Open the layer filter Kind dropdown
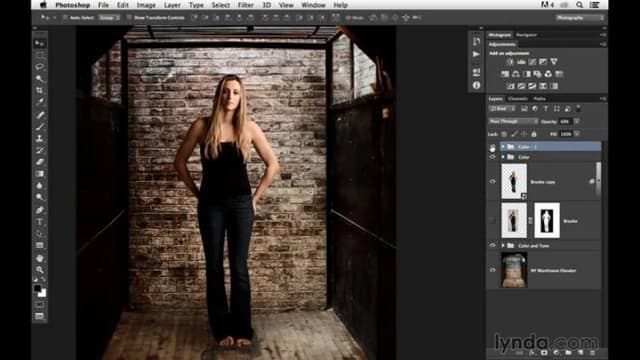Screen dimensions: 640x360 coord(502,109)
